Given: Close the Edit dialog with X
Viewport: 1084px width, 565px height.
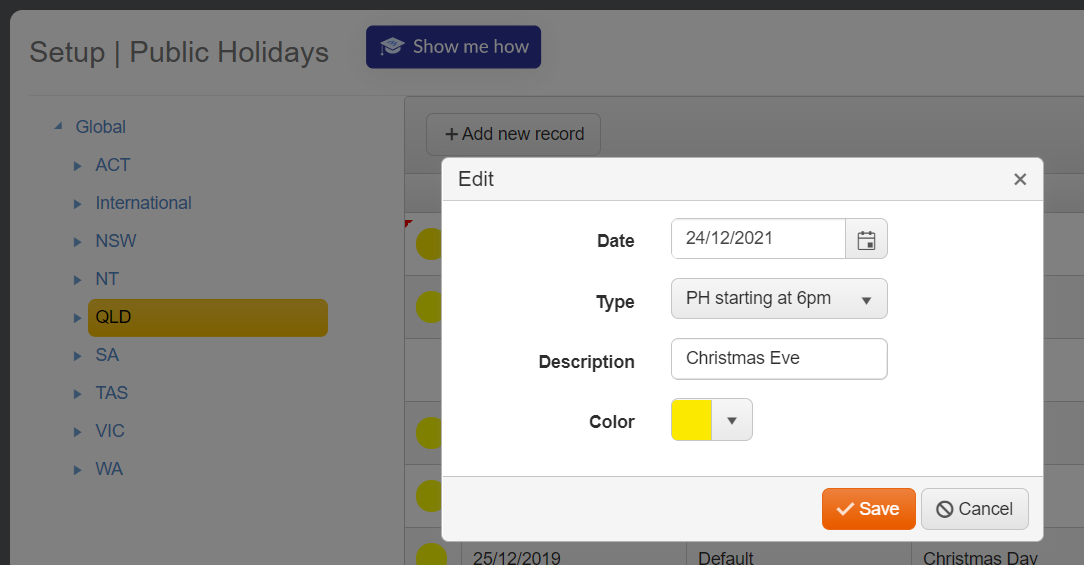Looking at the screenshot, I should click(1020, 179).
